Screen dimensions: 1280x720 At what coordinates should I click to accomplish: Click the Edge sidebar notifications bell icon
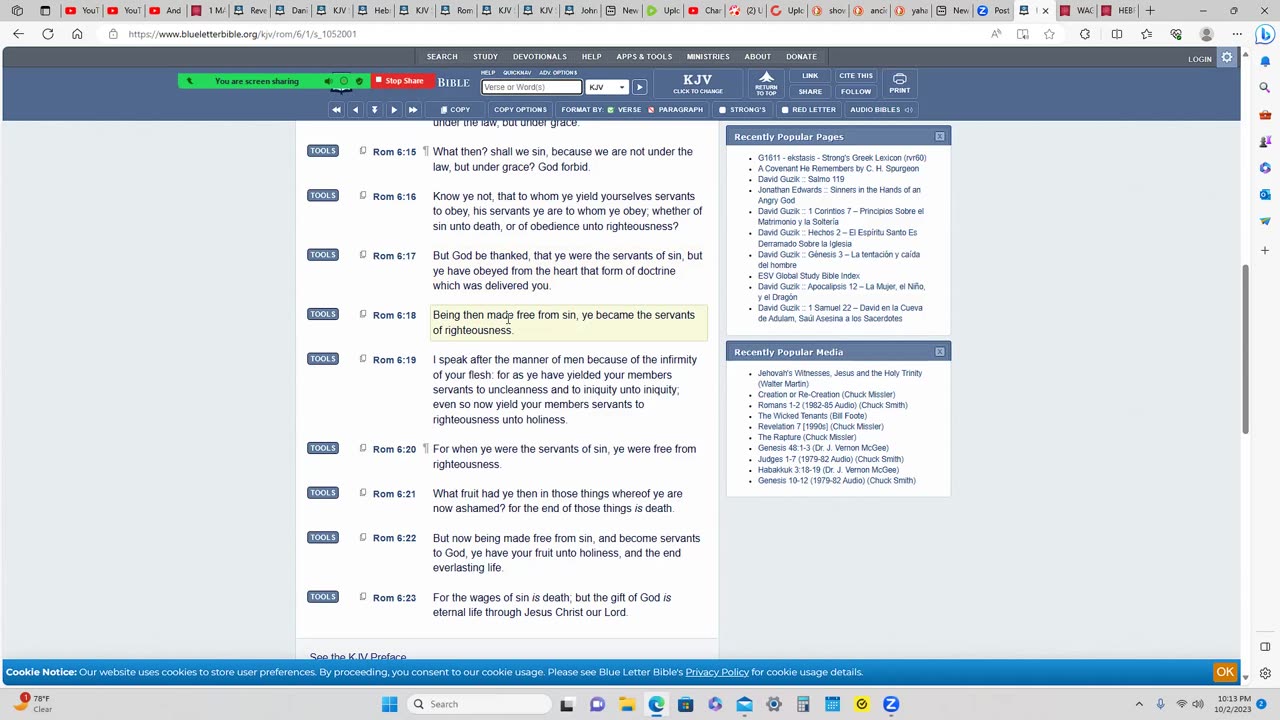point(1265,62)
